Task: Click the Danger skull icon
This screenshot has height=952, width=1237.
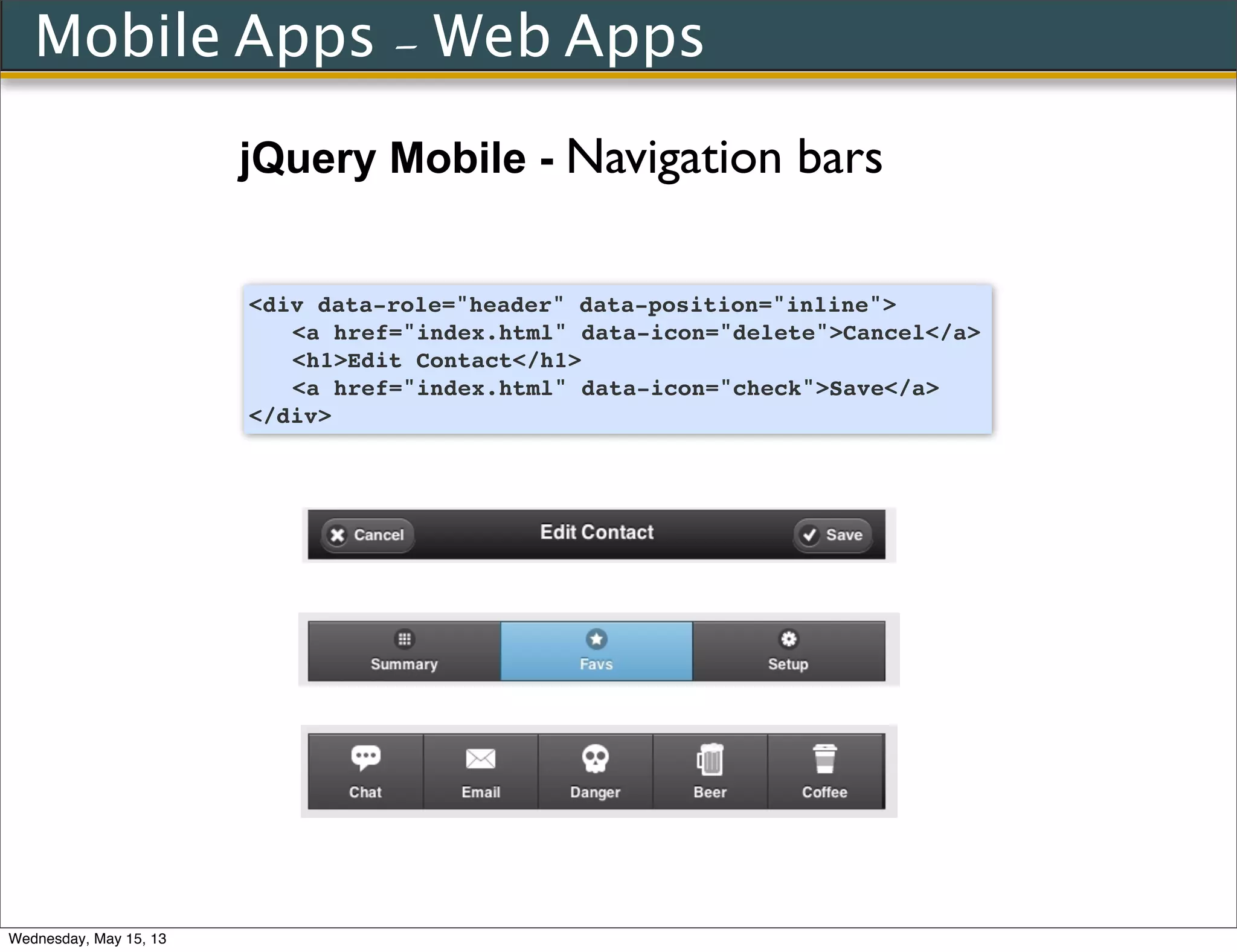Action: pos(595,759)
